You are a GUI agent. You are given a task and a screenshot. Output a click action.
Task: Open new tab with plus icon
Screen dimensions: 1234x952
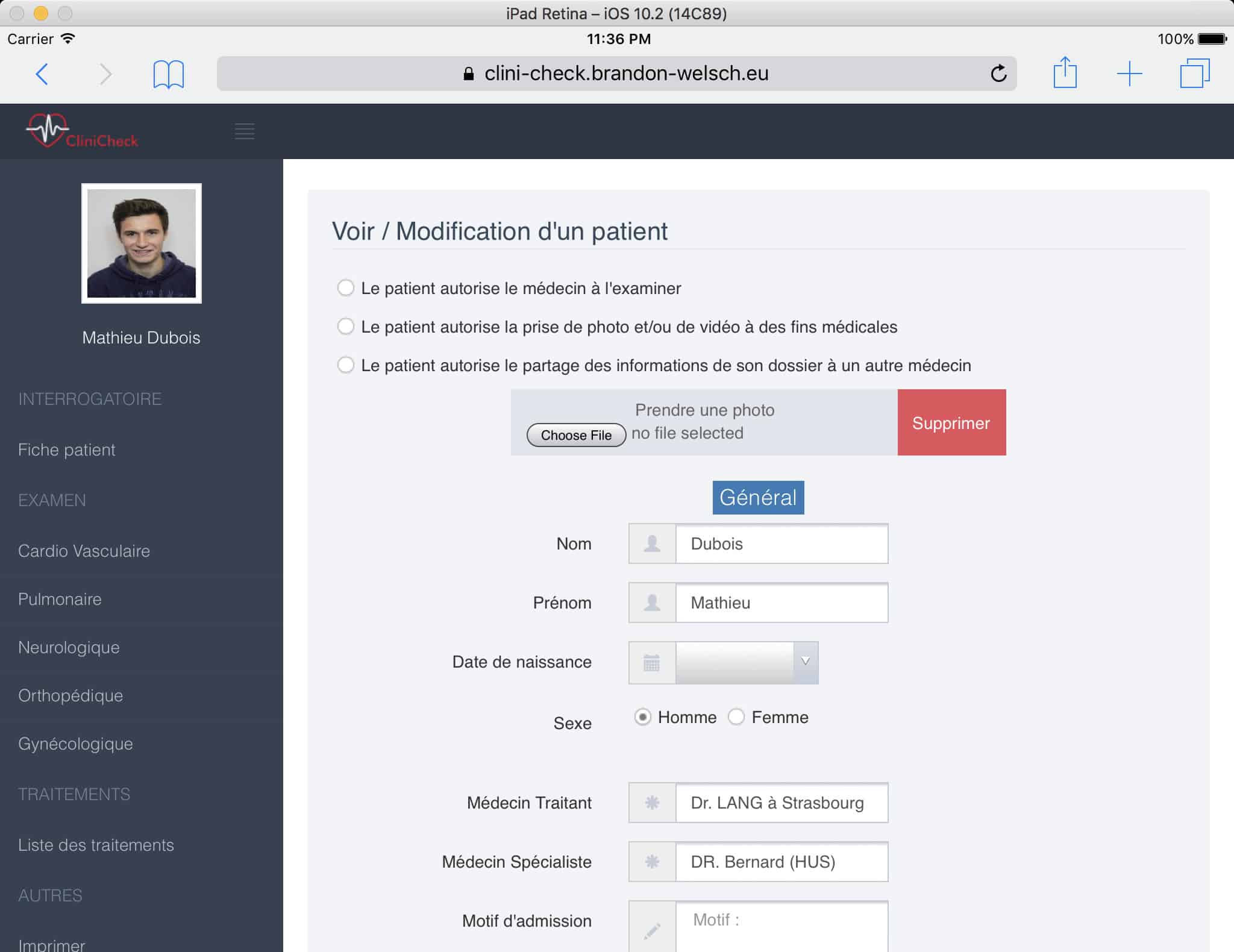[x=1129, y=74]
